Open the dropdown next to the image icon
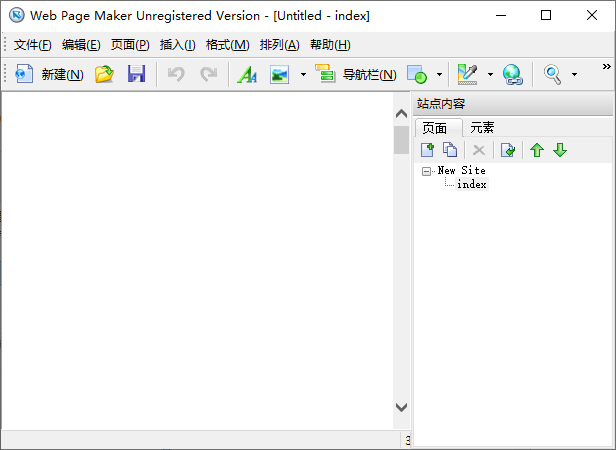Viewport: 616px width, 450px height. pyautogui.click(x=303, y=74)
